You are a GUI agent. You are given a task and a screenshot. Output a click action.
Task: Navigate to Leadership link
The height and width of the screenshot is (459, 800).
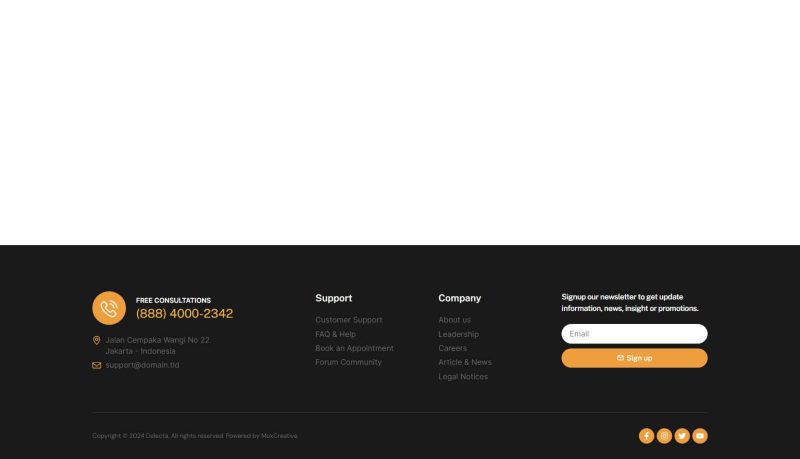click(458, 334)
